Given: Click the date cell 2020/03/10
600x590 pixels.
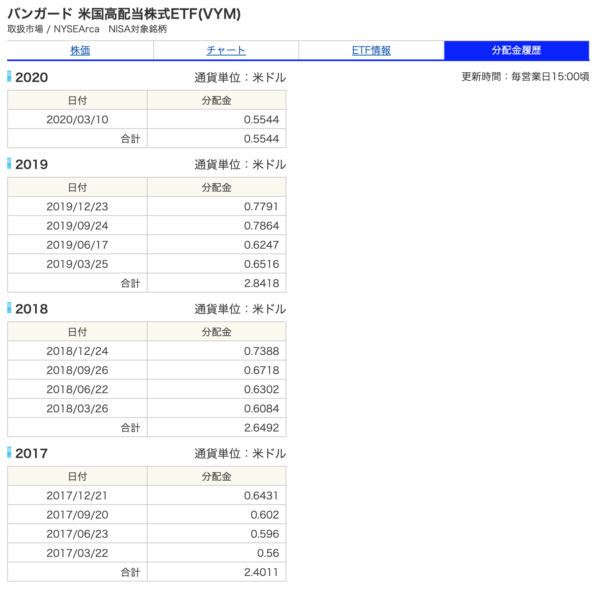Looking at the screenshot, I should tap(77, 119).
